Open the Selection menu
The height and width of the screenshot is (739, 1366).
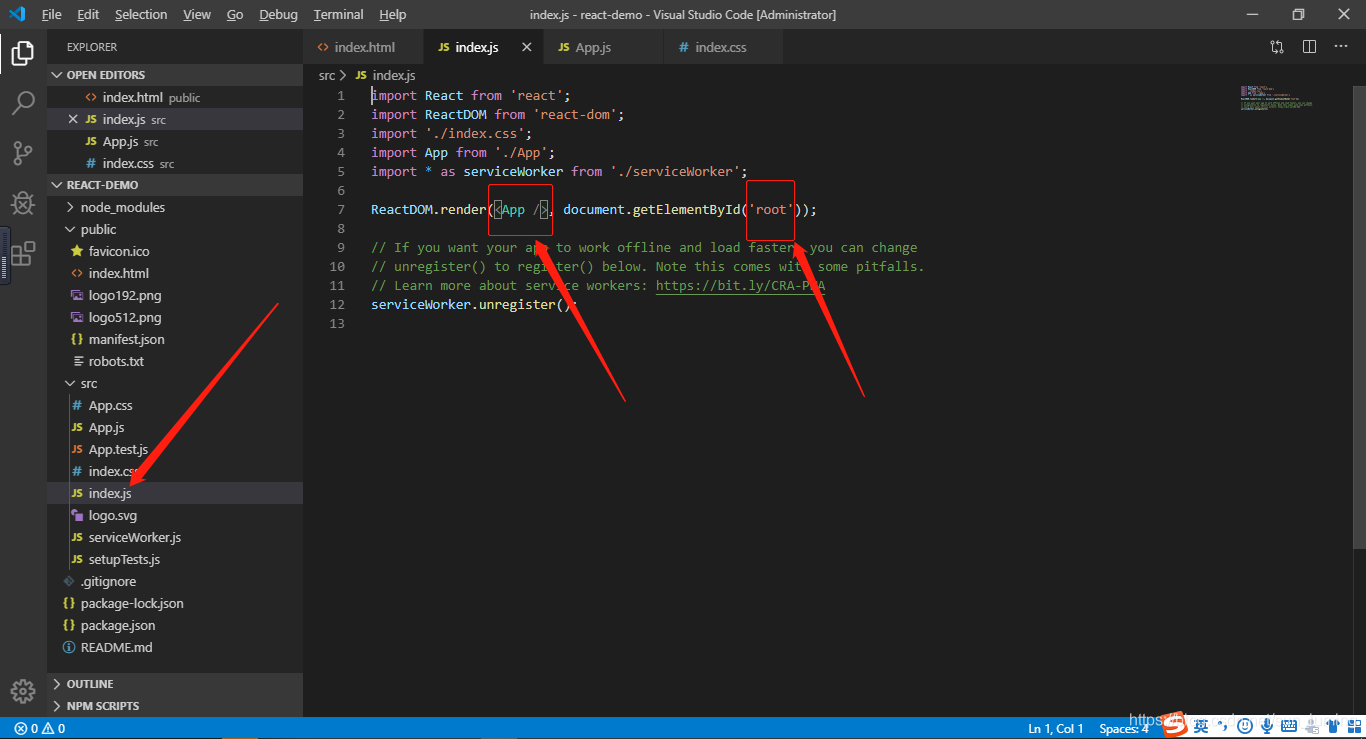click(x=141, y=14)
